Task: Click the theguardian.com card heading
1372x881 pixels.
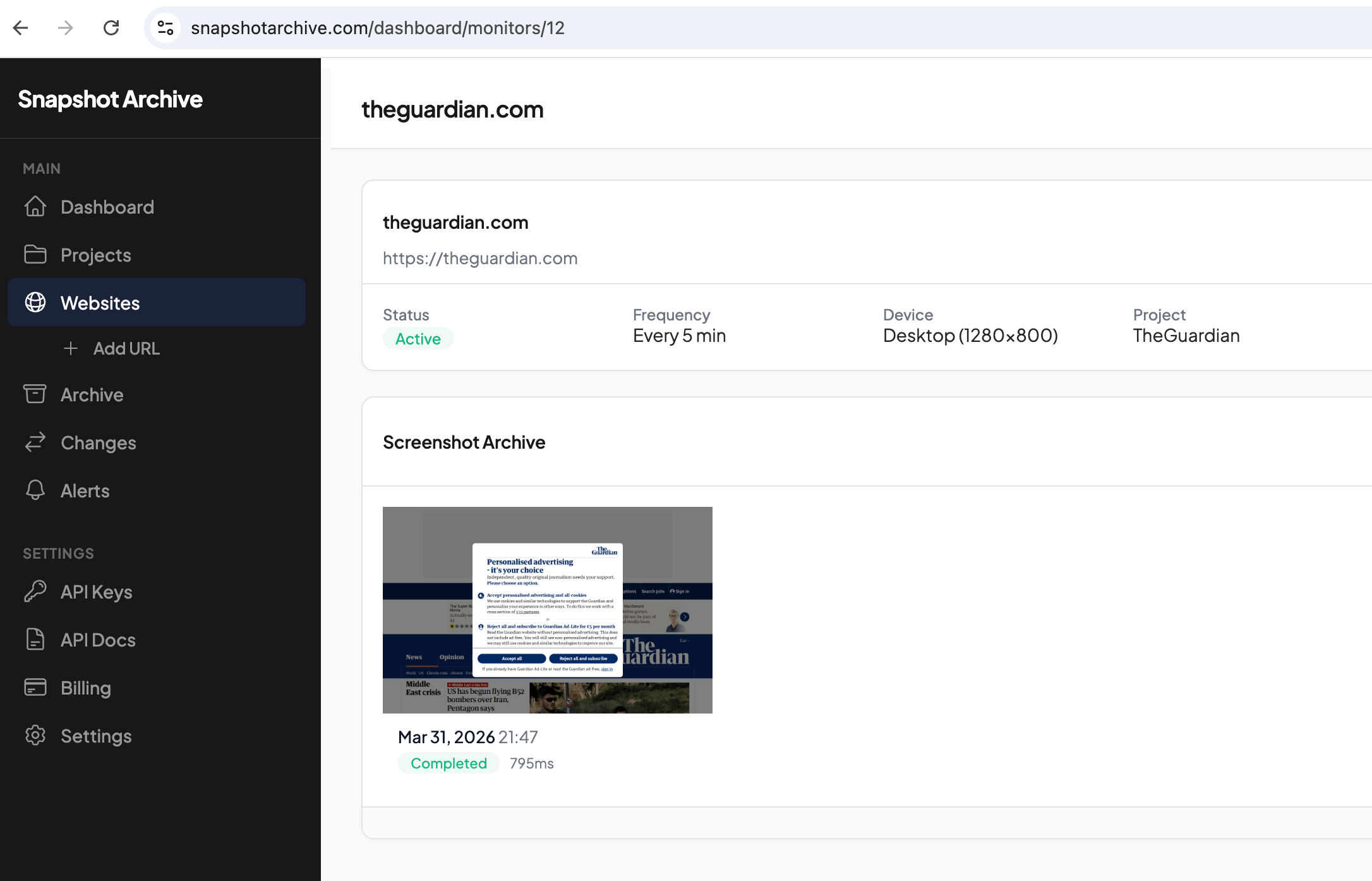Action: click(455, 222)
